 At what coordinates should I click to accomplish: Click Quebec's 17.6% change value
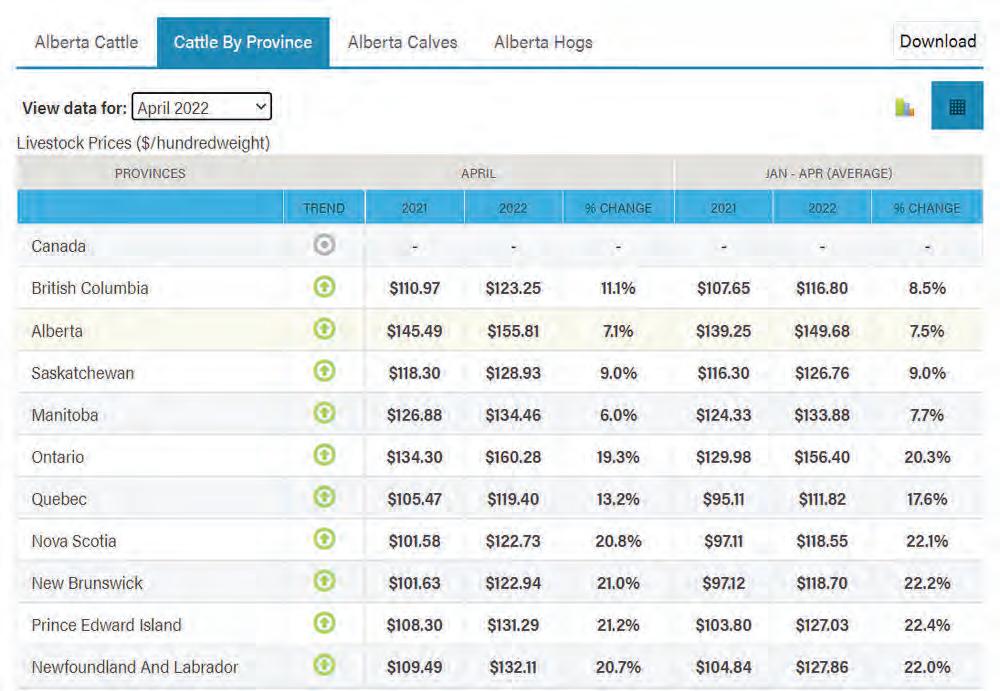(927, 500)
